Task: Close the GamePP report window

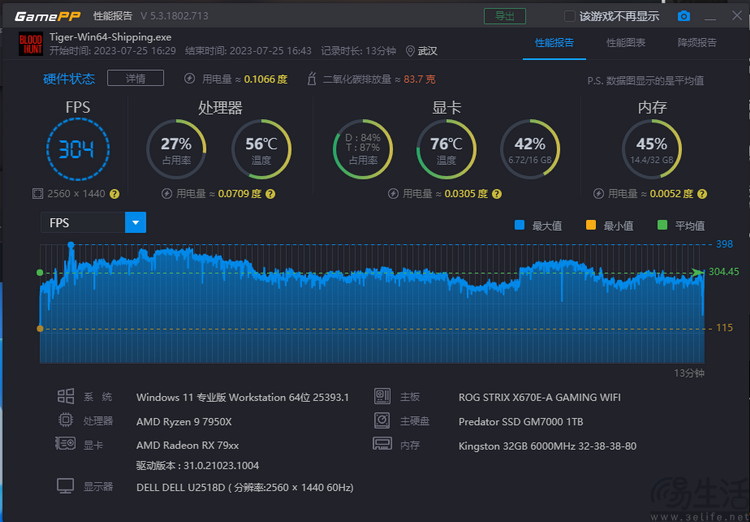Action: tap(737, 16)
